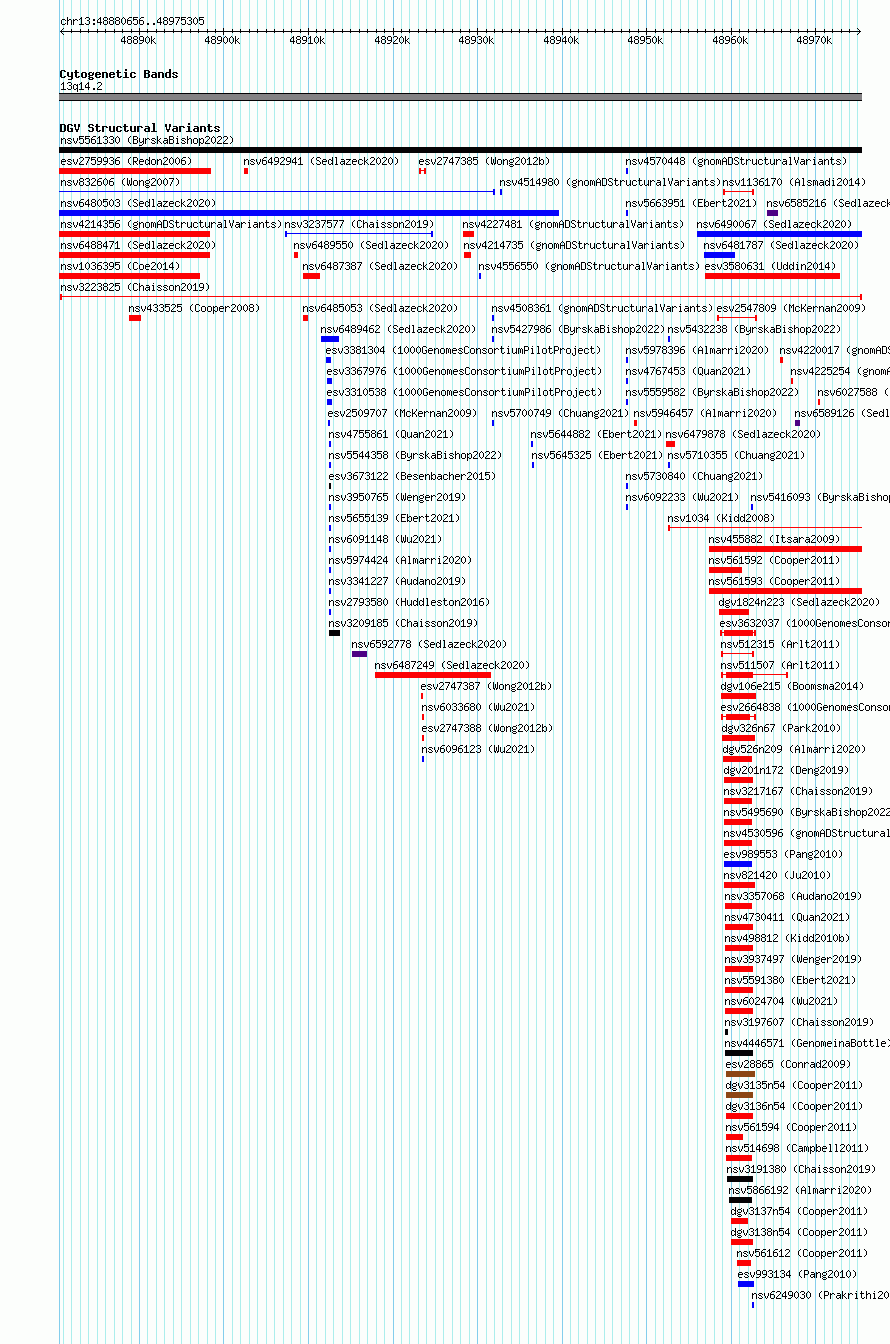Open dgv106e215 (Boomsma2014) variant
Image resolution: width=890 pixels, height=1344 pixels.
pos(792,686)
